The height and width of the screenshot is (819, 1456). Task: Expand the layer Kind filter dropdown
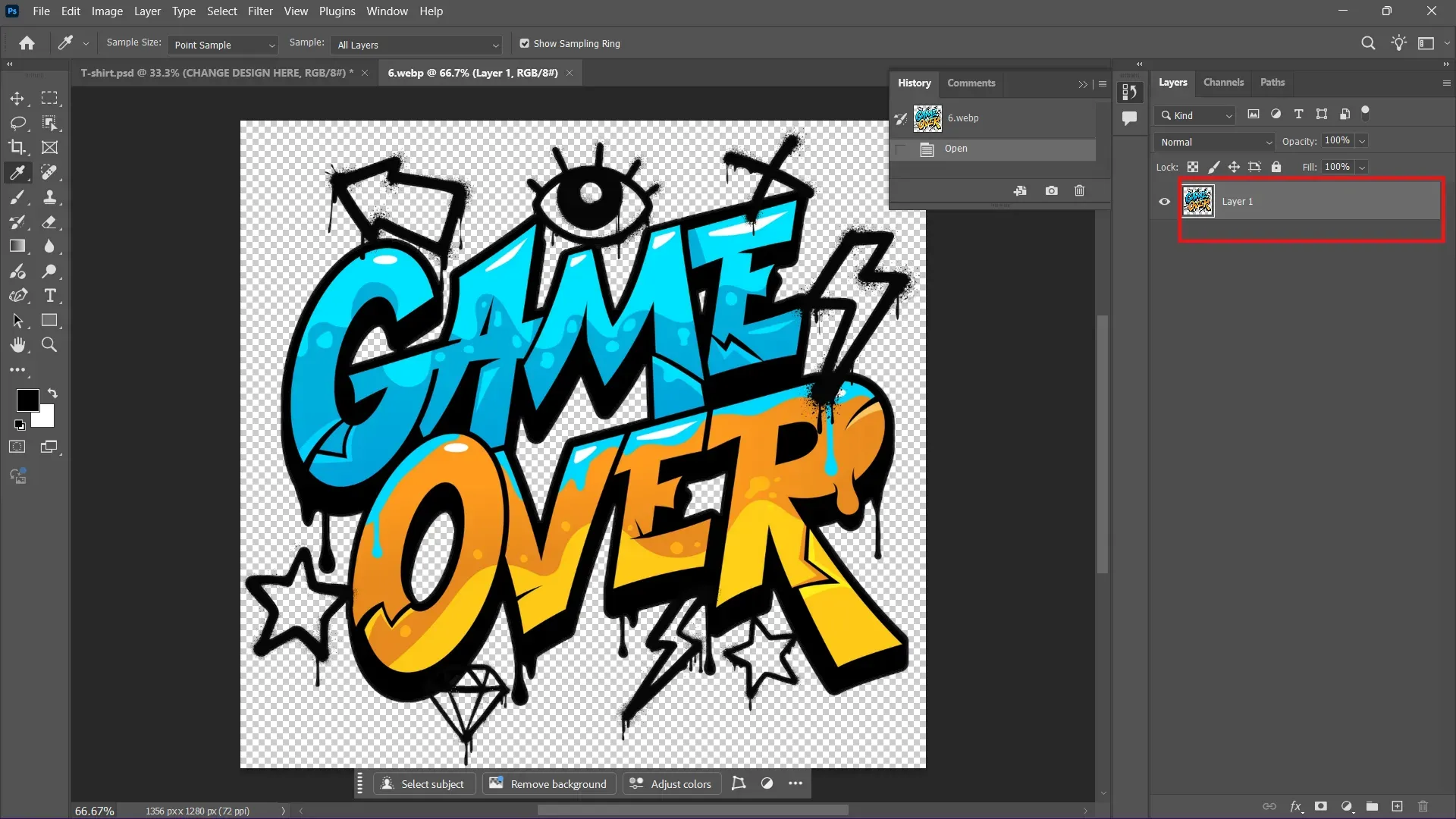click(x=1196, y=115)
